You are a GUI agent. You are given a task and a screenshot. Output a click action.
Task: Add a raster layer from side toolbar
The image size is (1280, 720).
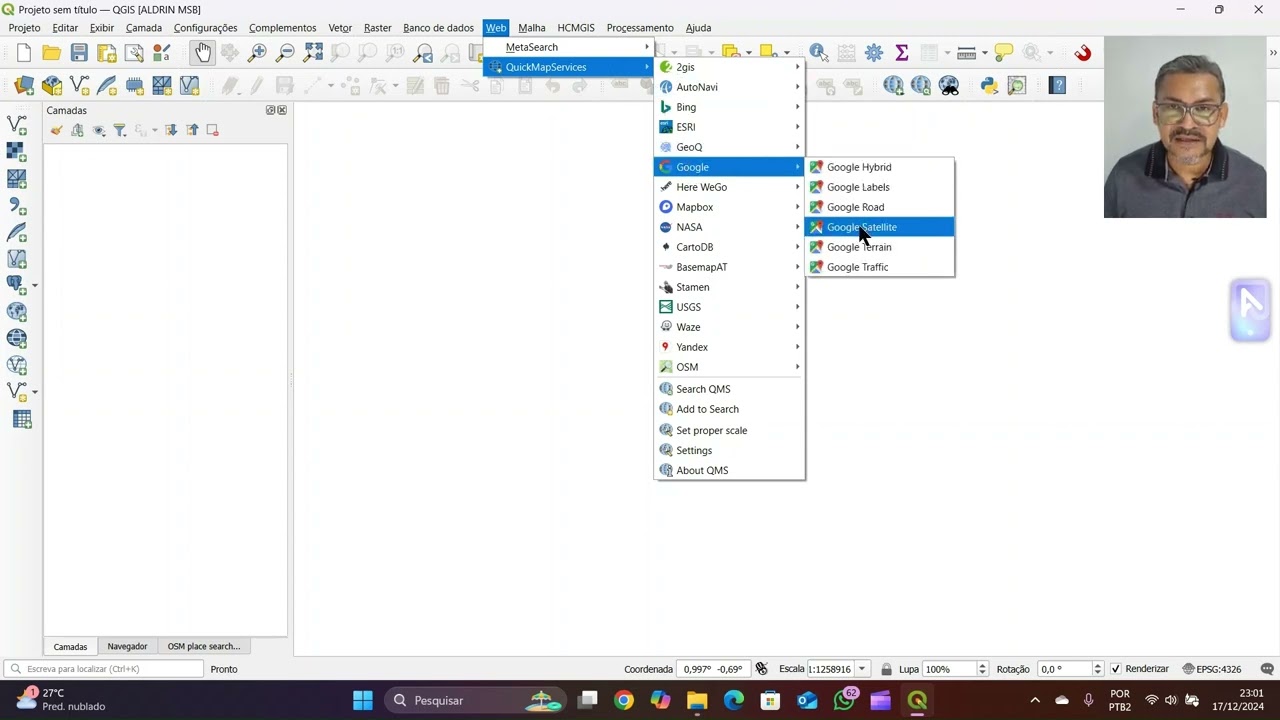17,152
